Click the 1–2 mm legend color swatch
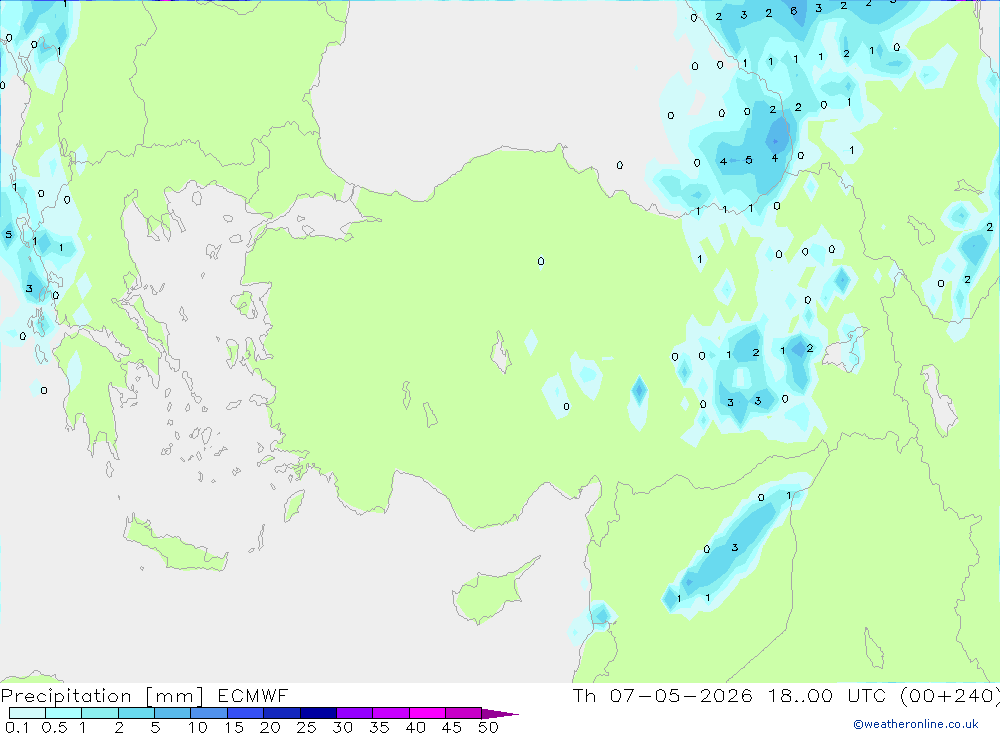The image size is (1000, 733). (99, 713)
